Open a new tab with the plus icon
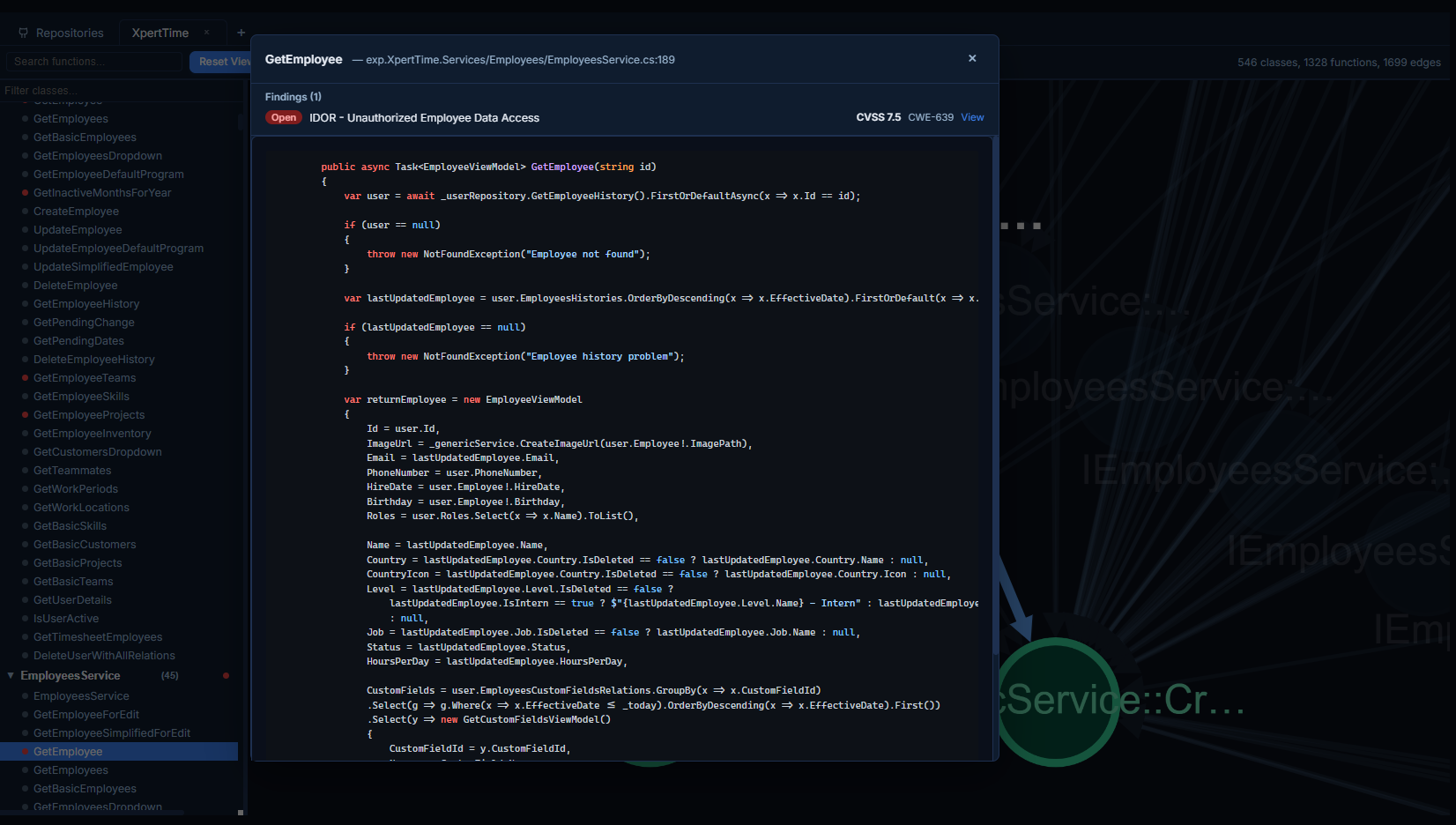This screenshot has width=1456, height=825. pyautogui.click(x=241, y=32)
